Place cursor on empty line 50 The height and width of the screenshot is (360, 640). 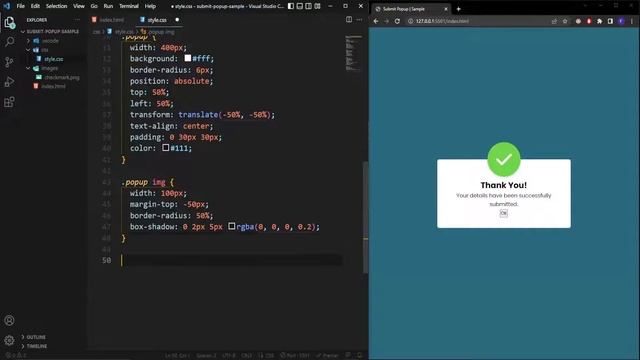(231, 260)
